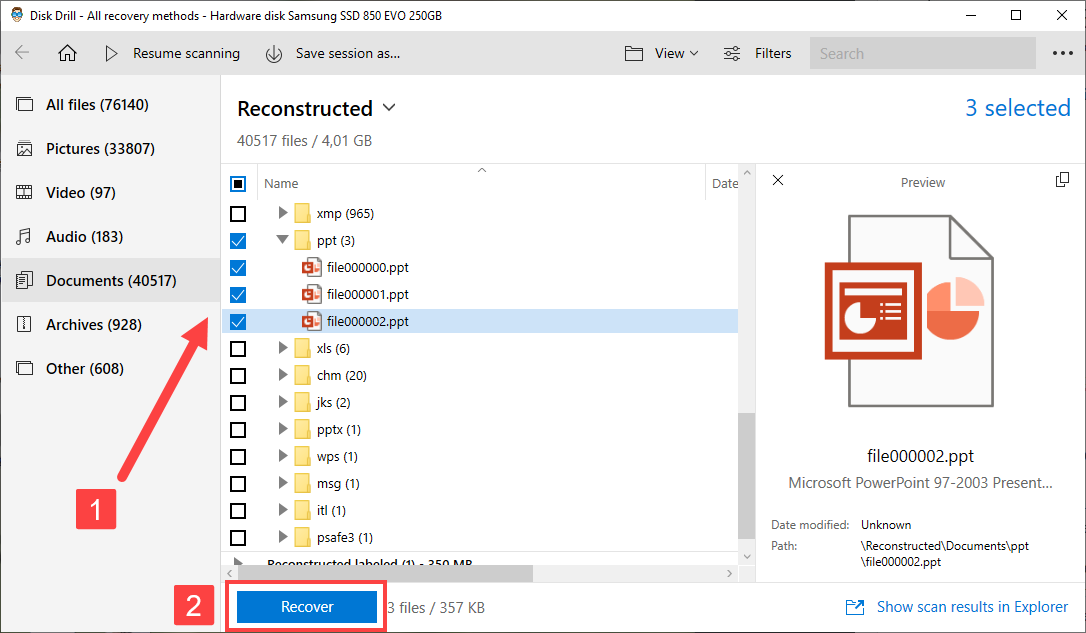Pop out preview in new window

(1062, 180)
